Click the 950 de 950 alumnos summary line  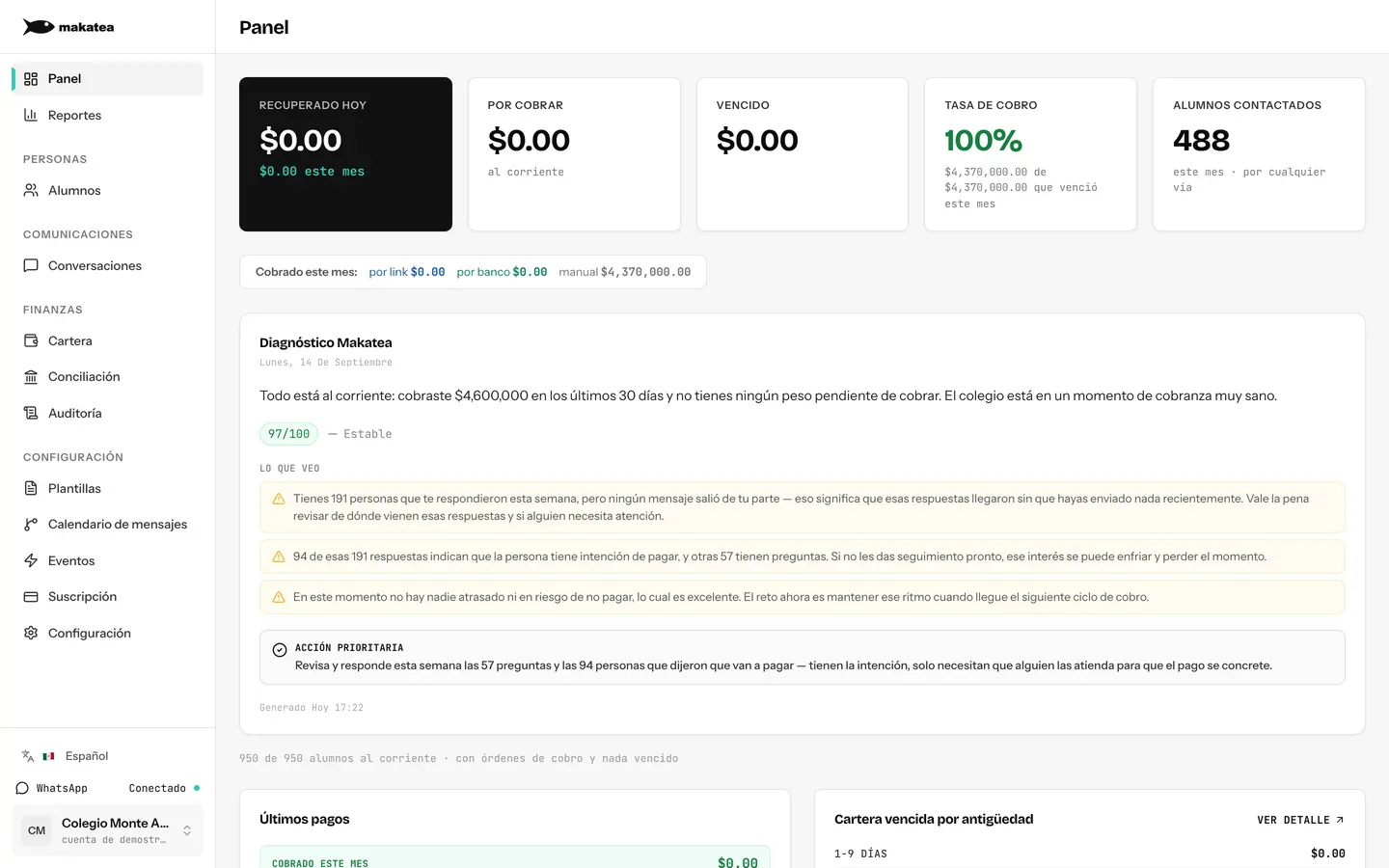coord(458,759)
